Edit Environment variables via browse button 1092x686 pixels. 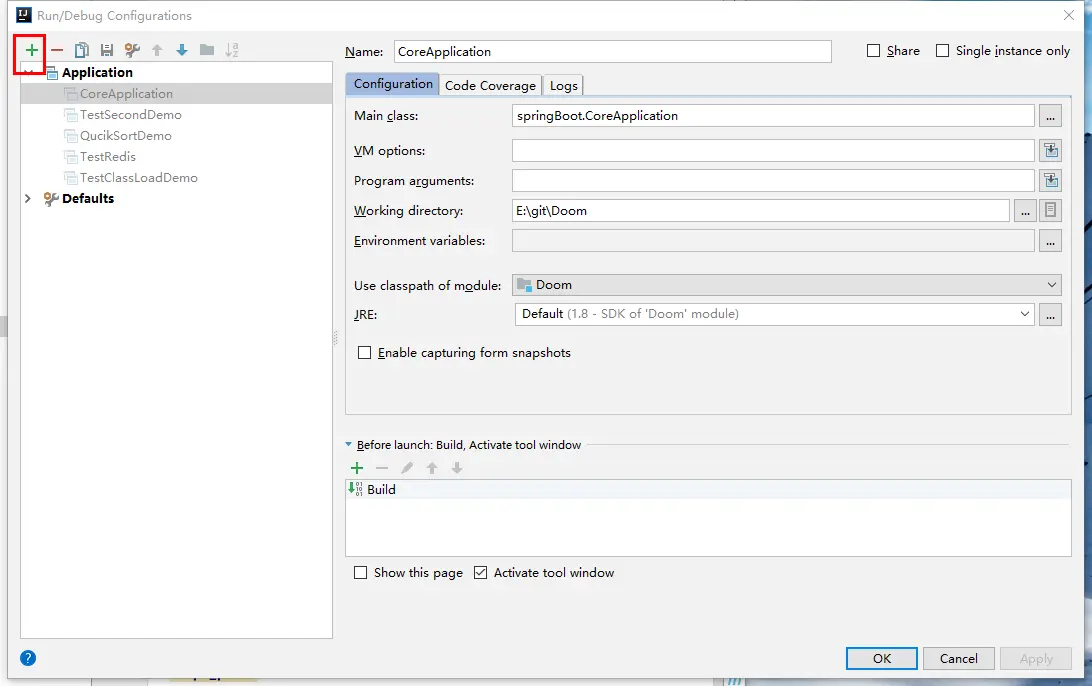pos(1050,241)
